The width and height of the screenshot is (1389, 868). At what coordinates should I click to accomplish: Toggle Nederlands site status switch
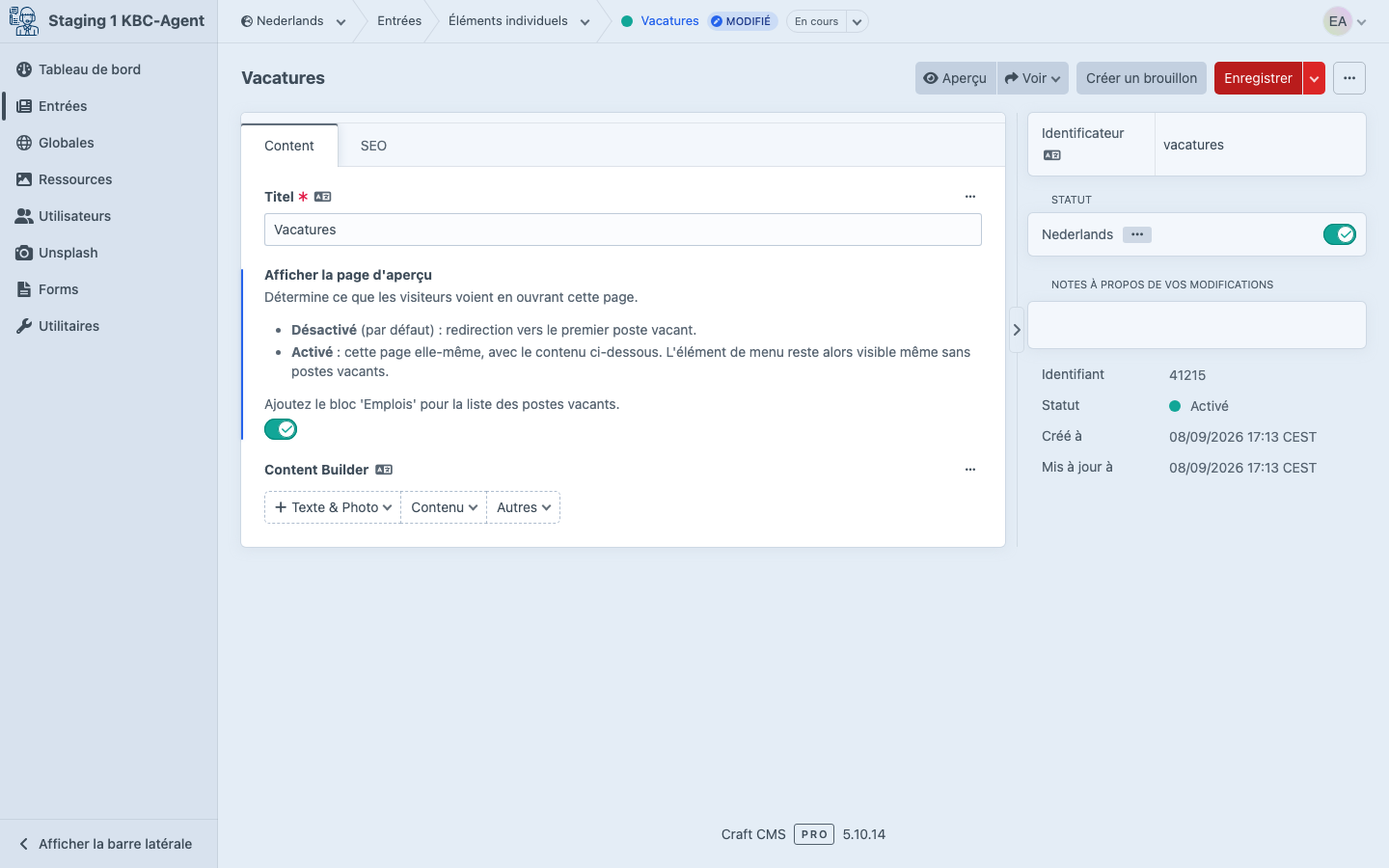coord(1340,234)
